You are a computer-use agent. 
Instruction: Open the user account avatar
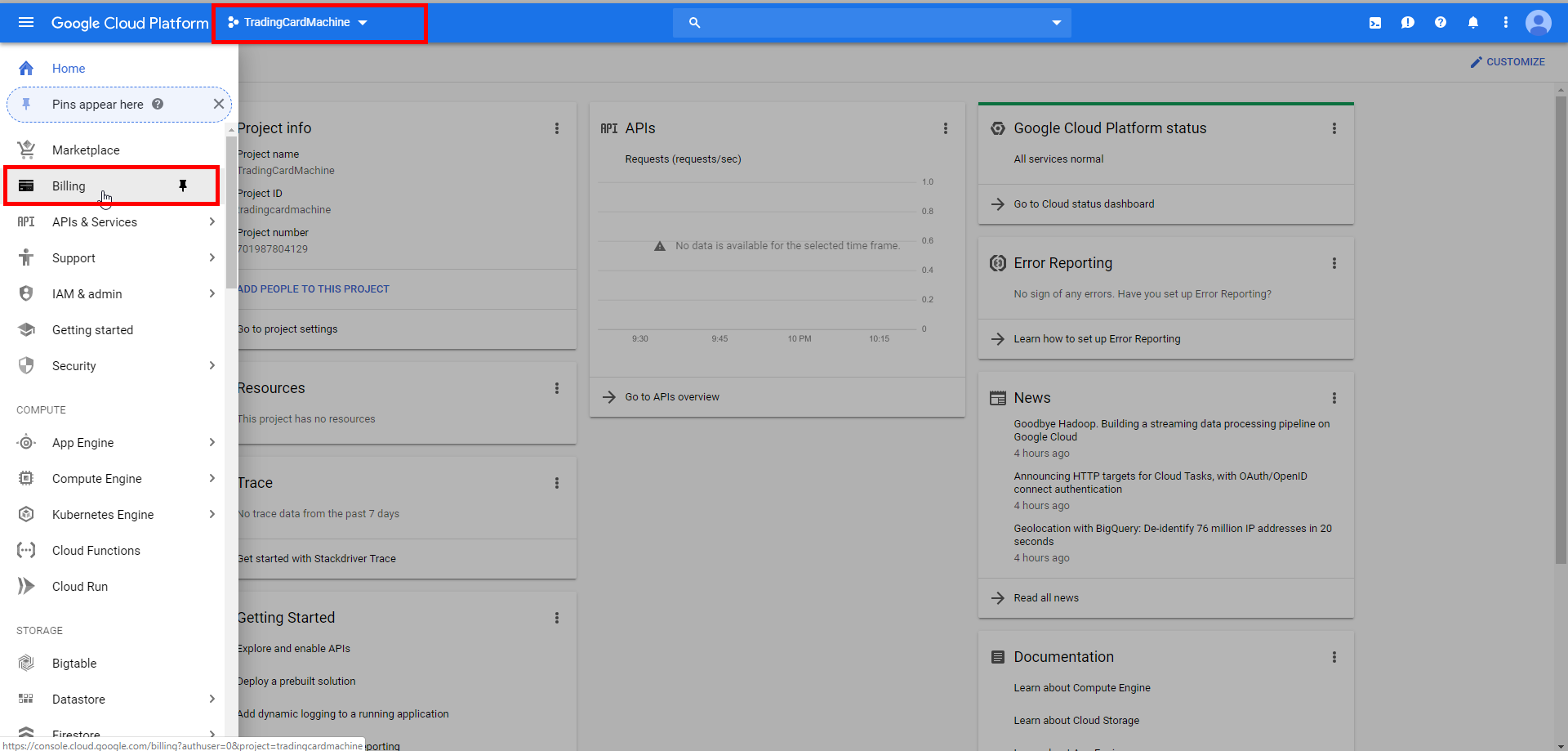(1539, 23)
